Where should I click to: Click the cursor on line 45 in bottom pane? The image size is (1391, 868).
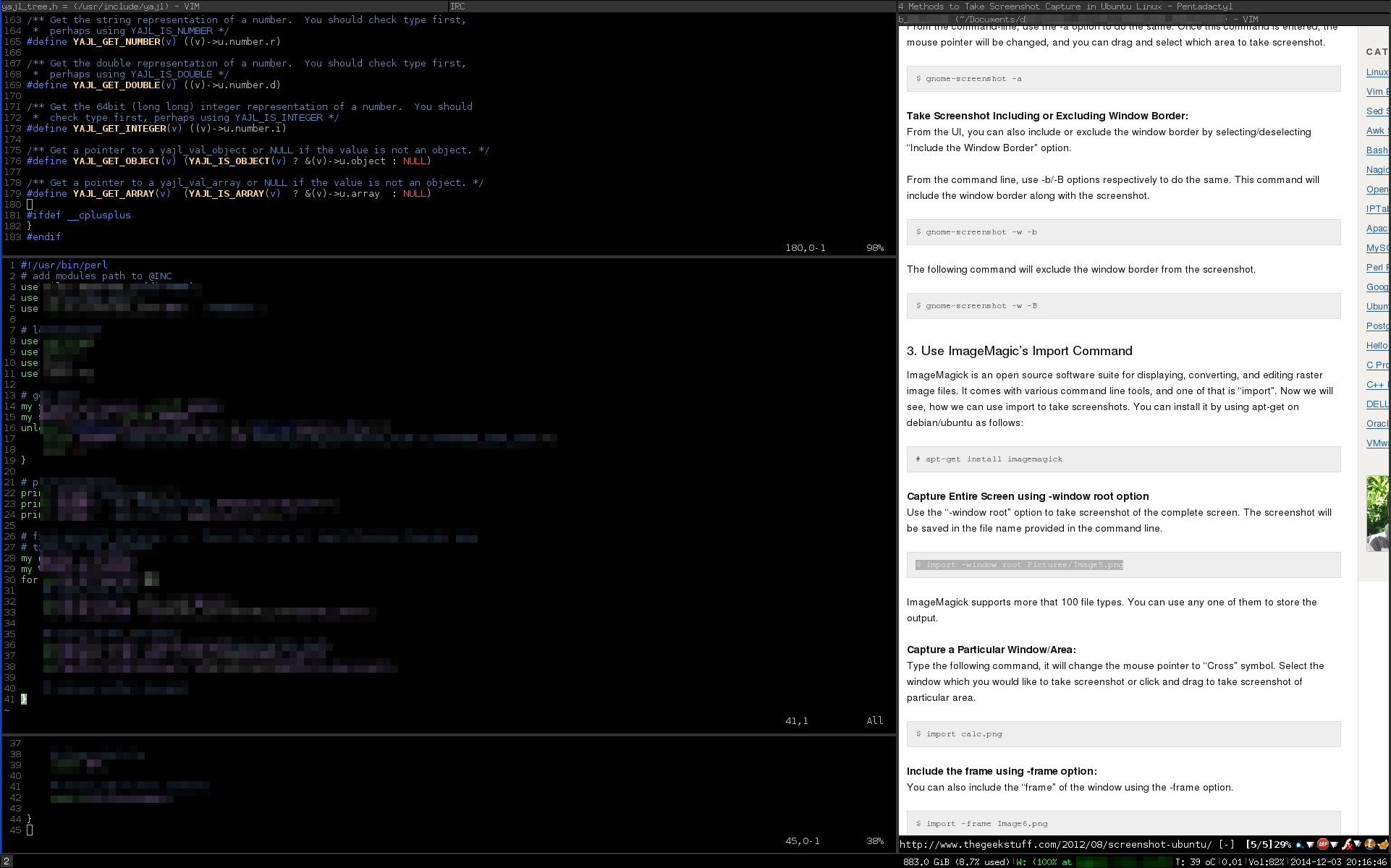[30, 830]
